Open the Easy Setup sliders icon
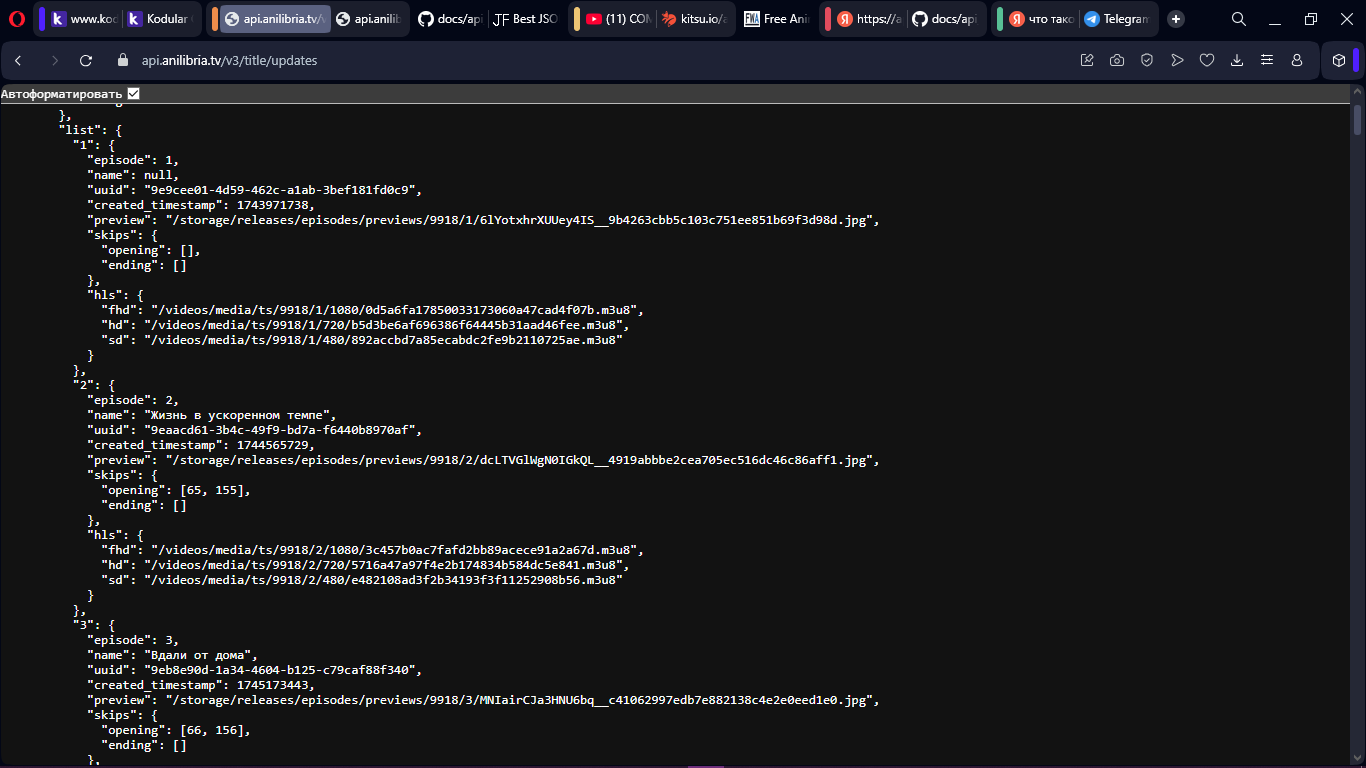The width and height of the screenshot is (1366, 768). coord(1267,60)
